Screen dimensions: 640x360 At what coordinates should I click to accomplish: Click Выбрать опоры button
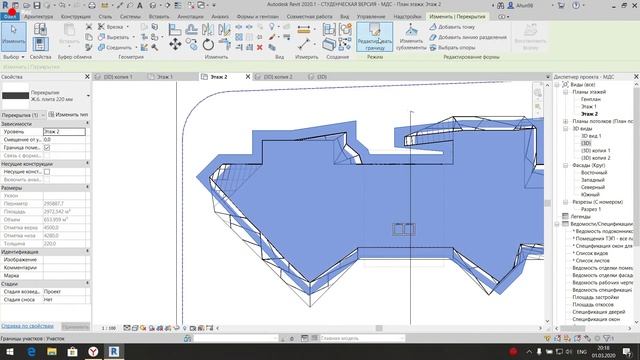[452, 48]
